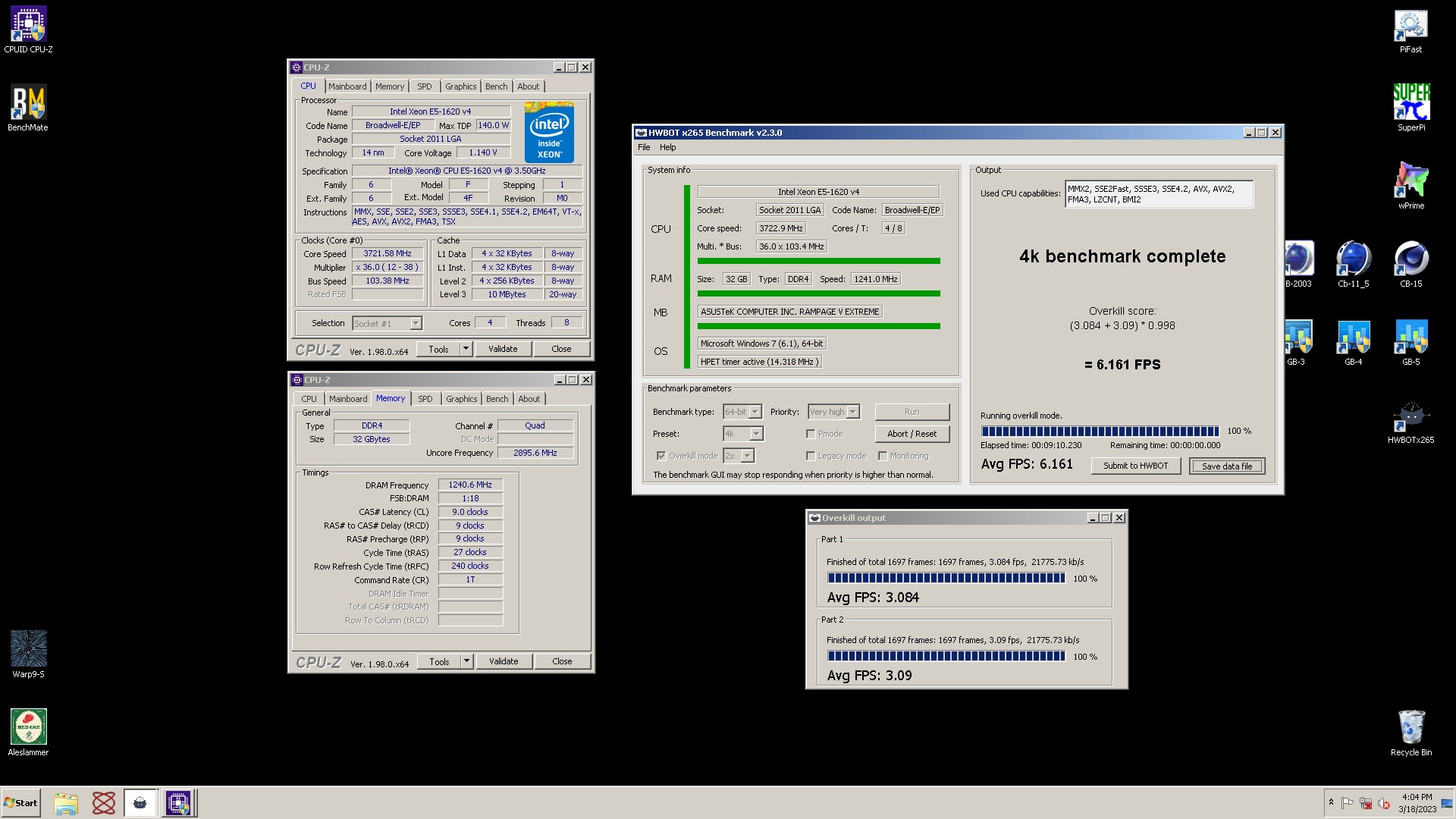
Task: Expand Tools arrow in Memory window
Action: coord(466,661)
